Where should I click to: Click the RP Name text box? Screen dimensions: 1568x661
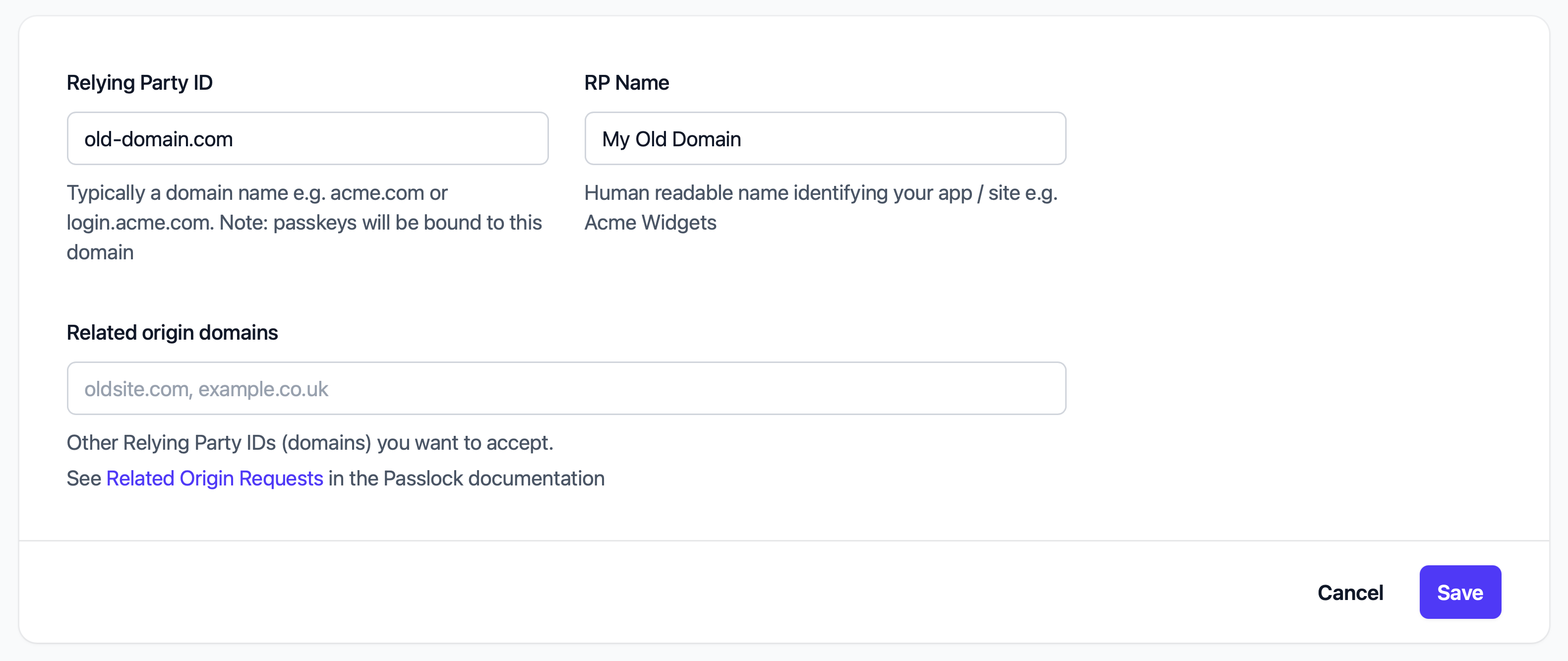(825, 138)
